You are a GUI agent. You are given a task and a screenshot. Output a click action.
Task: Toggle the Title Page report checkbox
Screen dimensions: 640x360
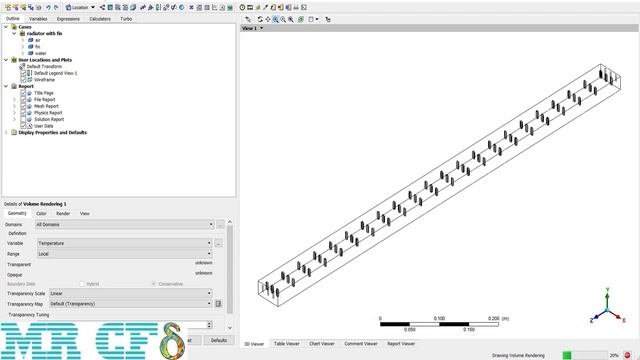23,93
